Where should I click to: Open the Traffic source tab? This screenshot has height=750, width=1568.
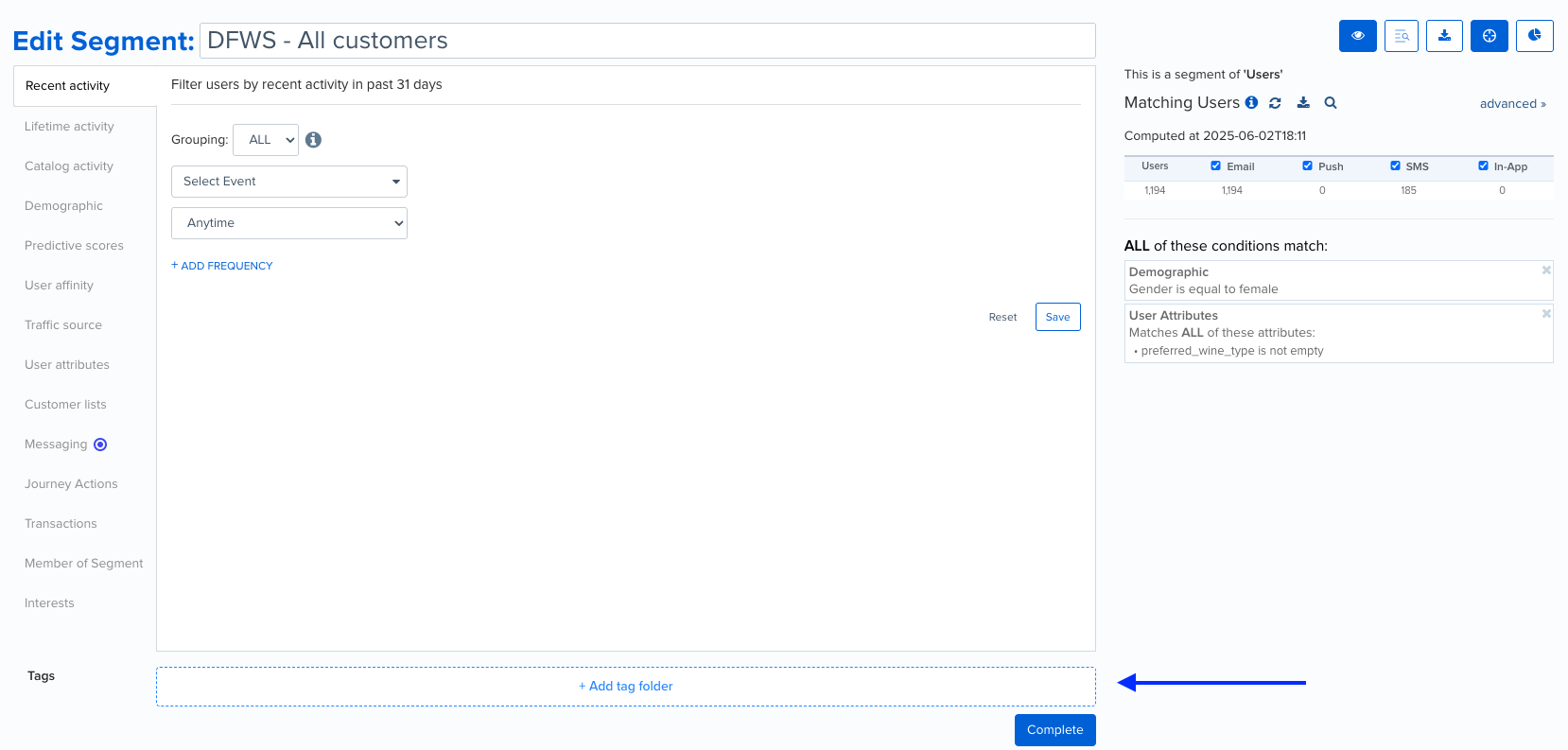click(63, 325)
